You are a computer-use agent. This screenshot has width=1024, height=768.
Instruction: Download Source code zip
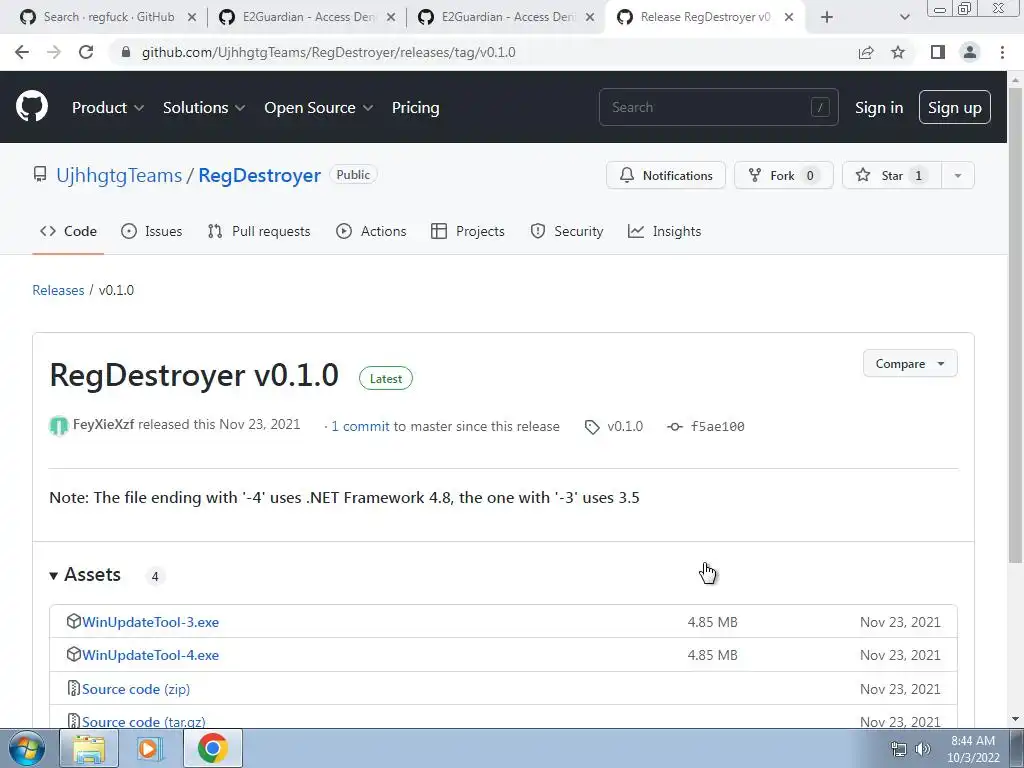click(x=136, y=689)
